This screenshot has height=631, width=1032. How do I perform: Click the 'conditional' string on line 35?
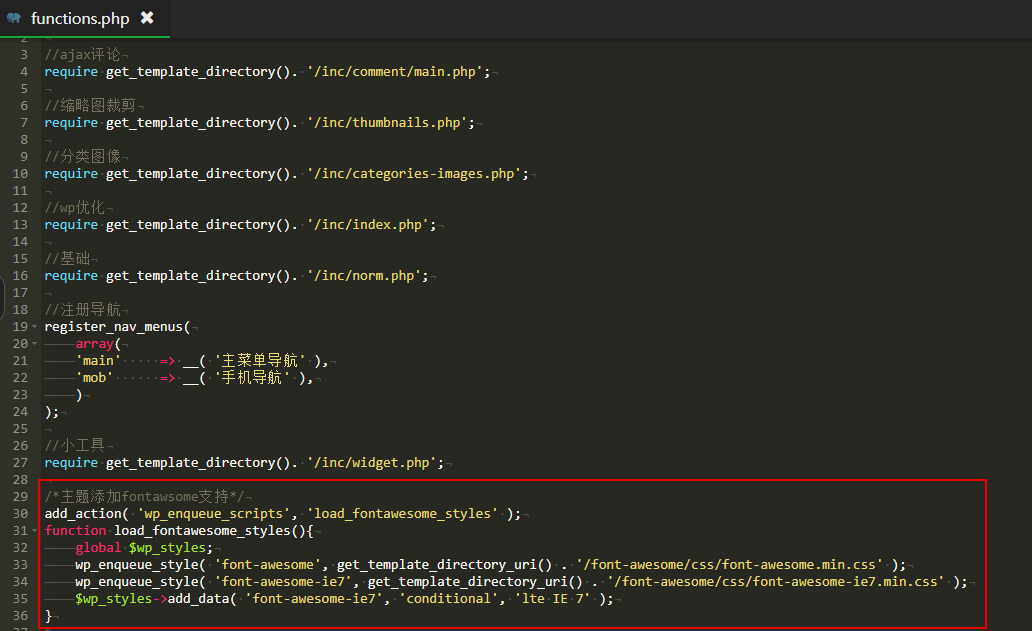[x=448, y=599]
